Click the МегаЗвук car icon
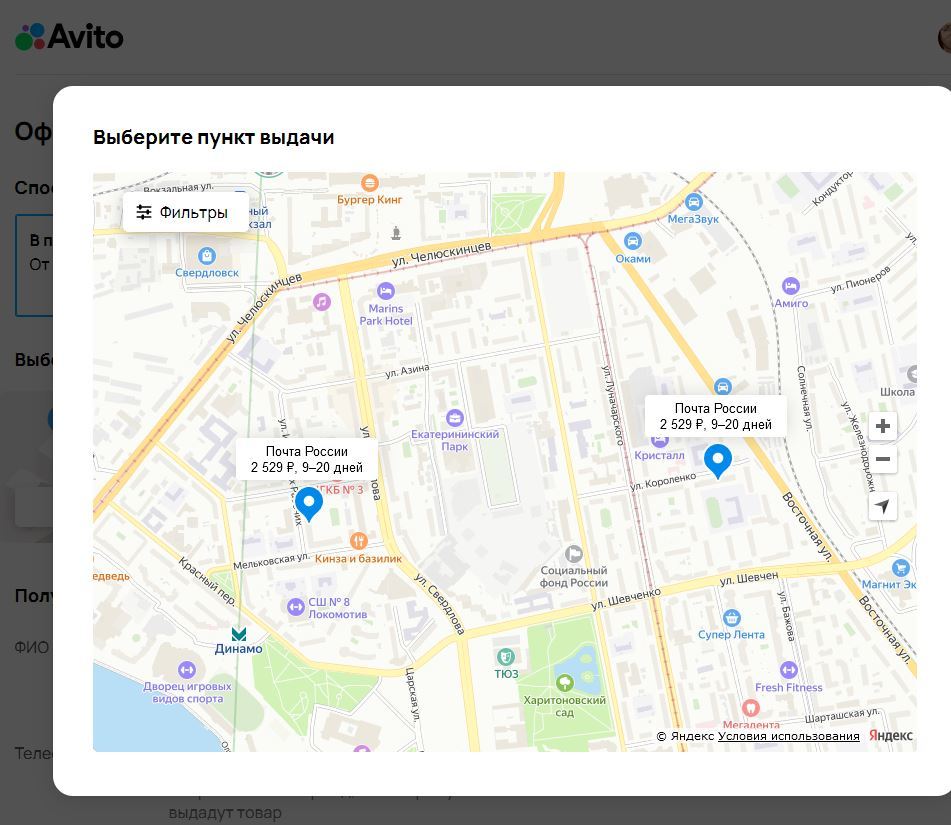951x825 pixels. 693,202
